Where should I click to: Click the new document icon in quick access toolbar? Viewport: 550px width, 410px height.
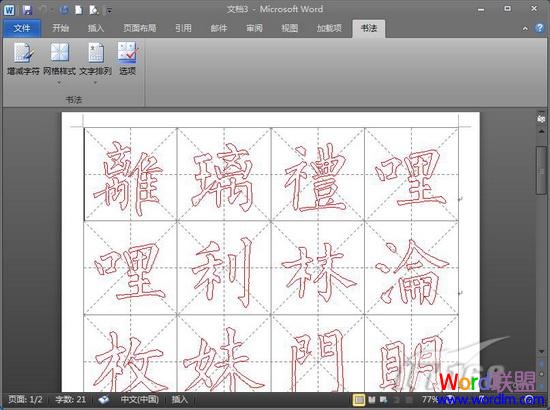[79, 10]
